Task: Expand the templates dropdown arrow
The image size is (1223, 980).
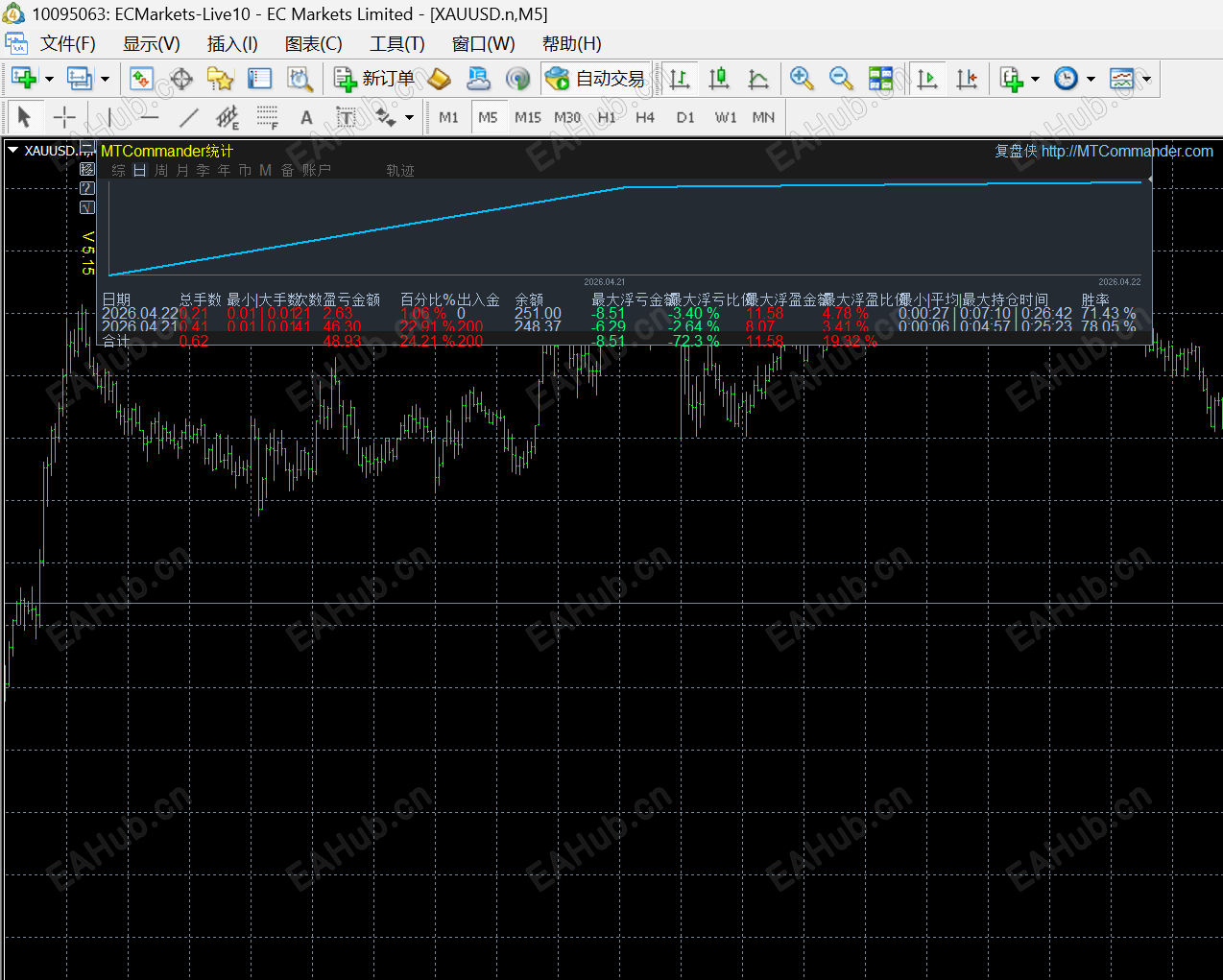Action: (x=1146, y=79)
